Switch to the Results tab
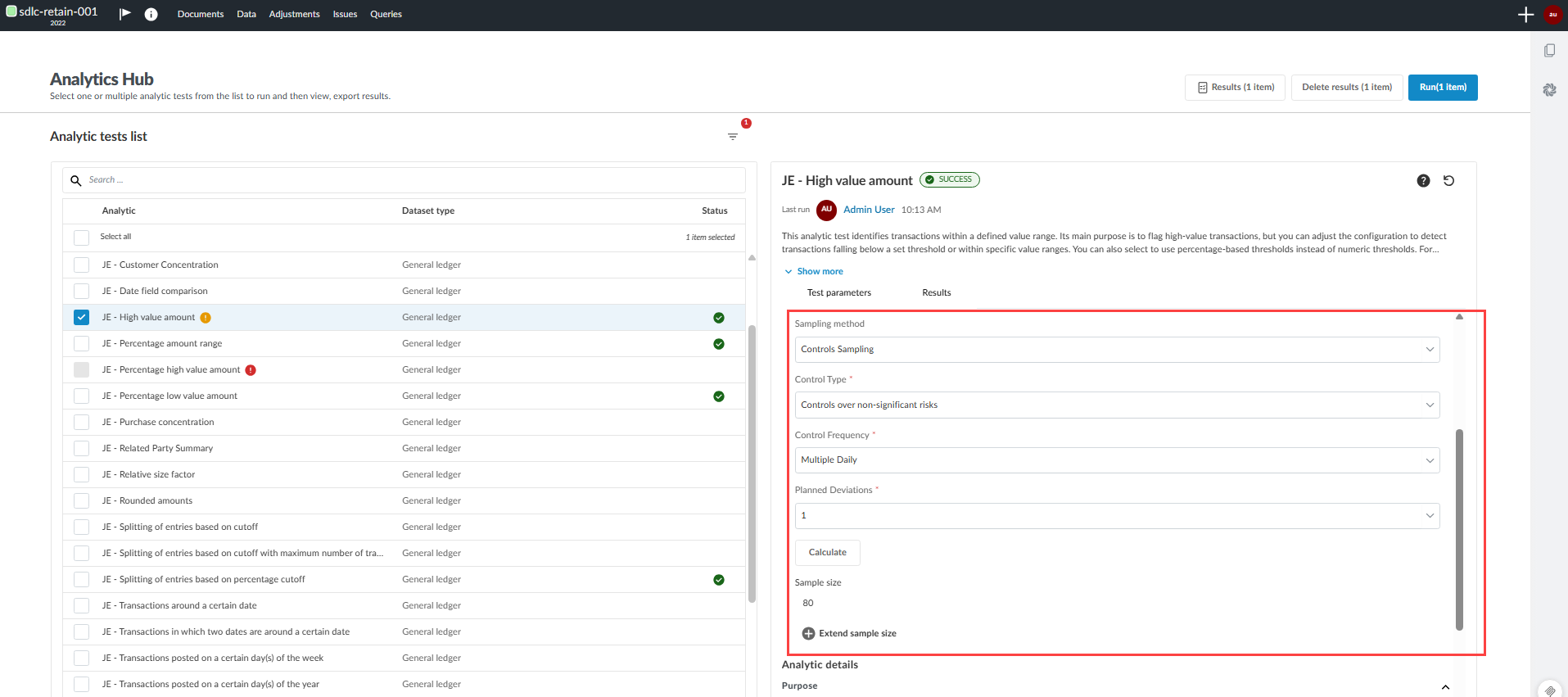 (x=936, y=293)
